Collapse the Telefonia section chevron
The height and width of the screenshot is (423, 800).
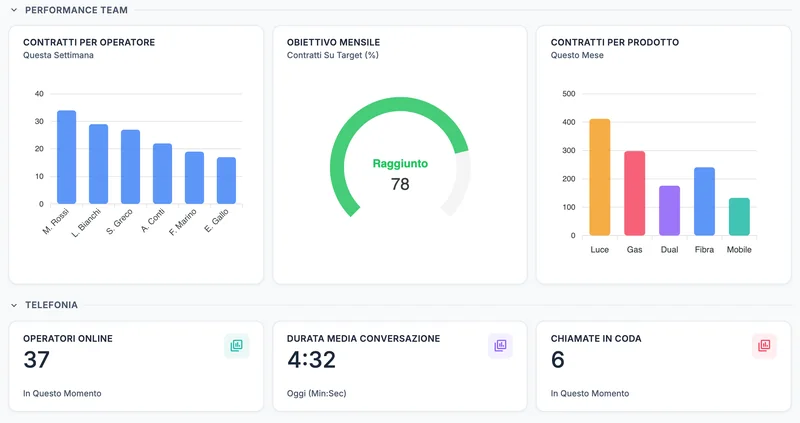(x=14, y=305)
